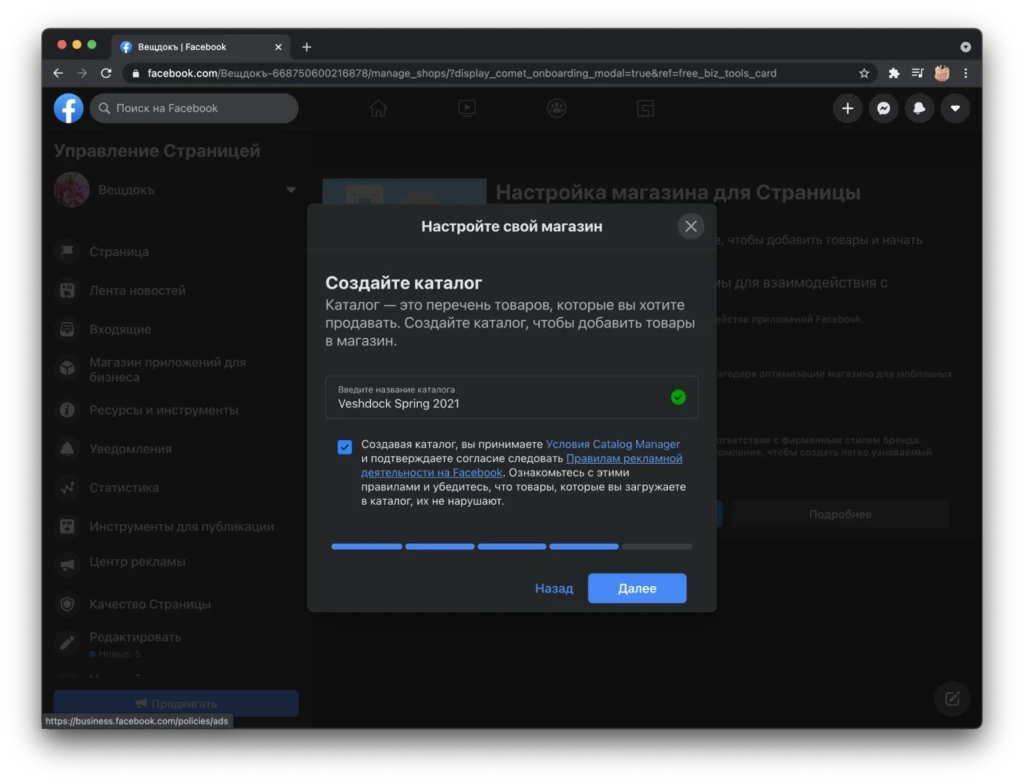
Task: Close the Настройте свой магазин dialog
Action: coord(690,227)
